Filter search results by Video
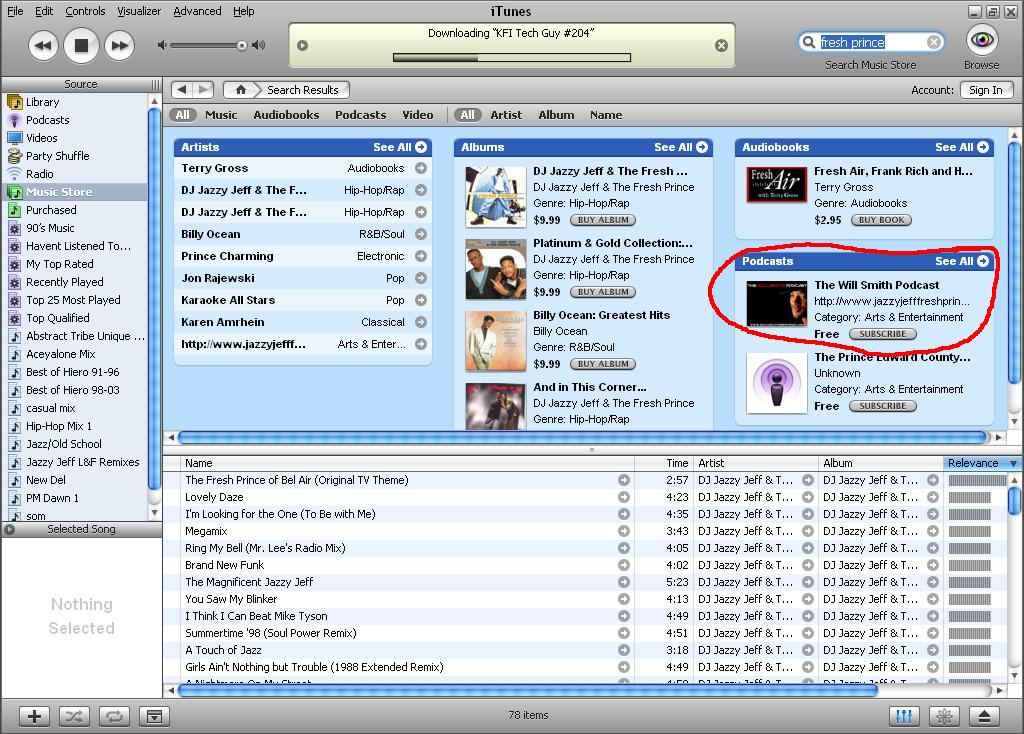Viewport: 1024px width, 734px height. 418,115
